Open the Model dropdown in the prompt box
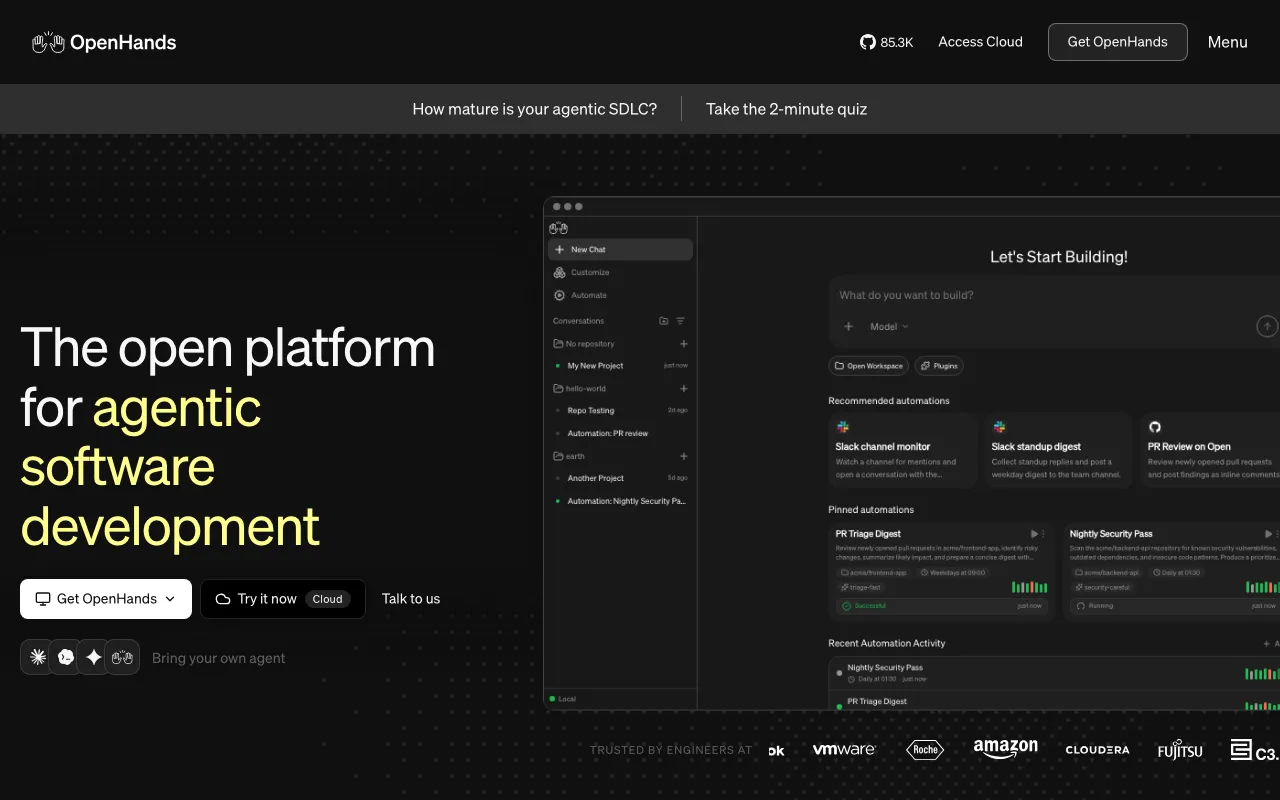The height and width of the screenshot is (800, 1280). [889, 327]
